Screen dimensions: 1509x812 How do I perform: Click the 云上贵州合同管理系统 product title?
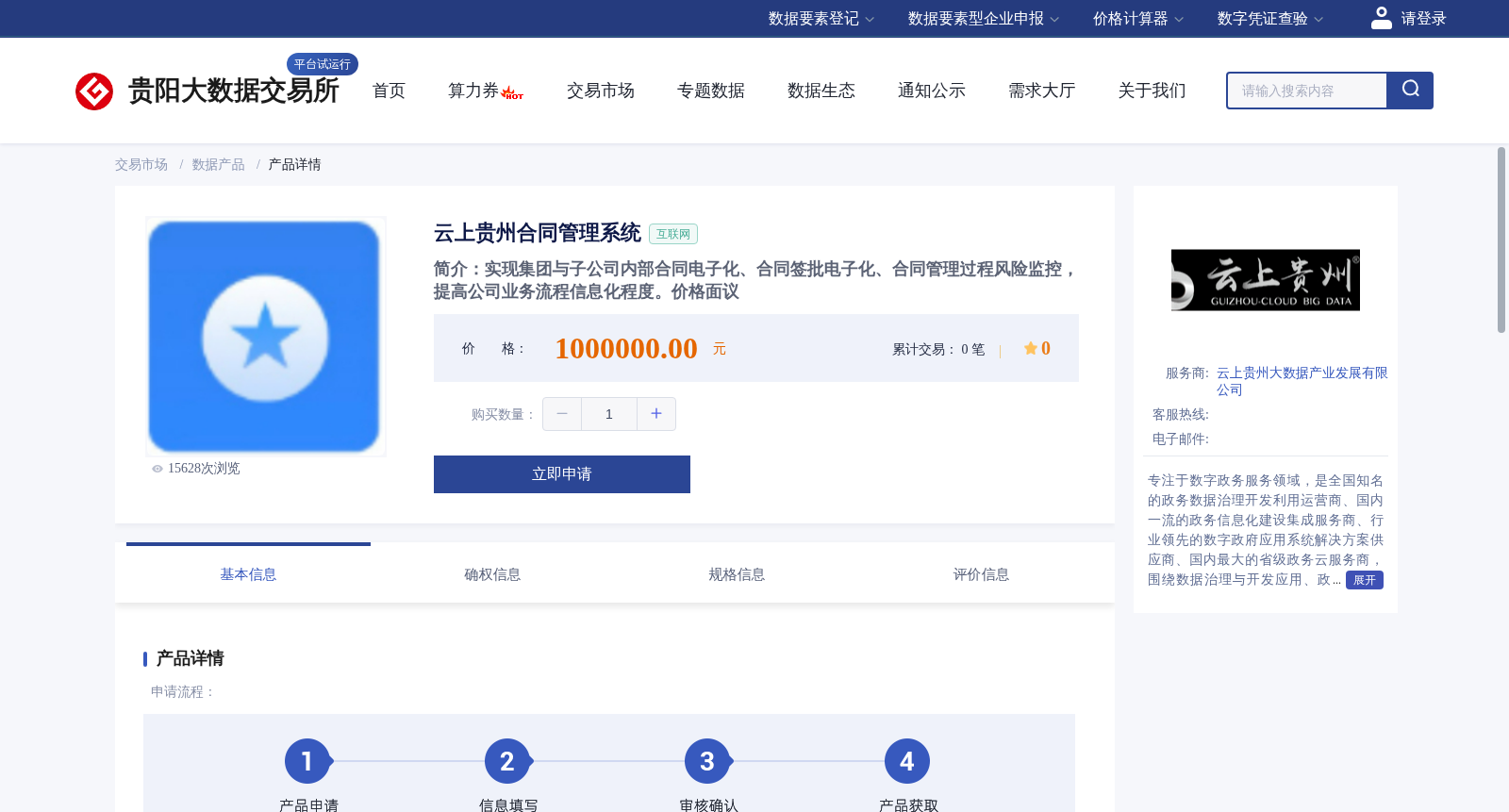click(x=538, y=233)
